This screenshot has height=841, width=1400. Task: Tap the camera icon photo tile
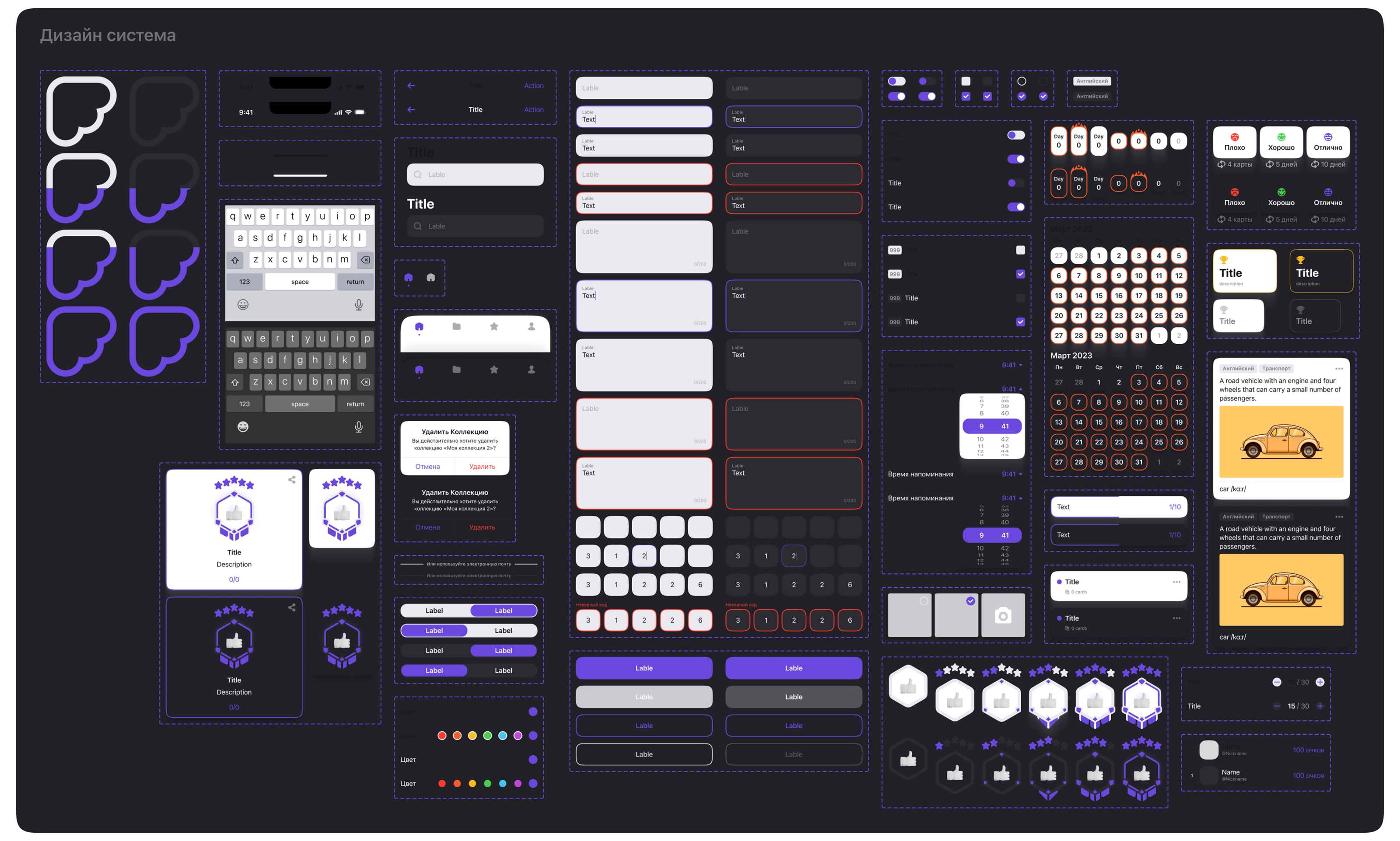coord(1003,615)
